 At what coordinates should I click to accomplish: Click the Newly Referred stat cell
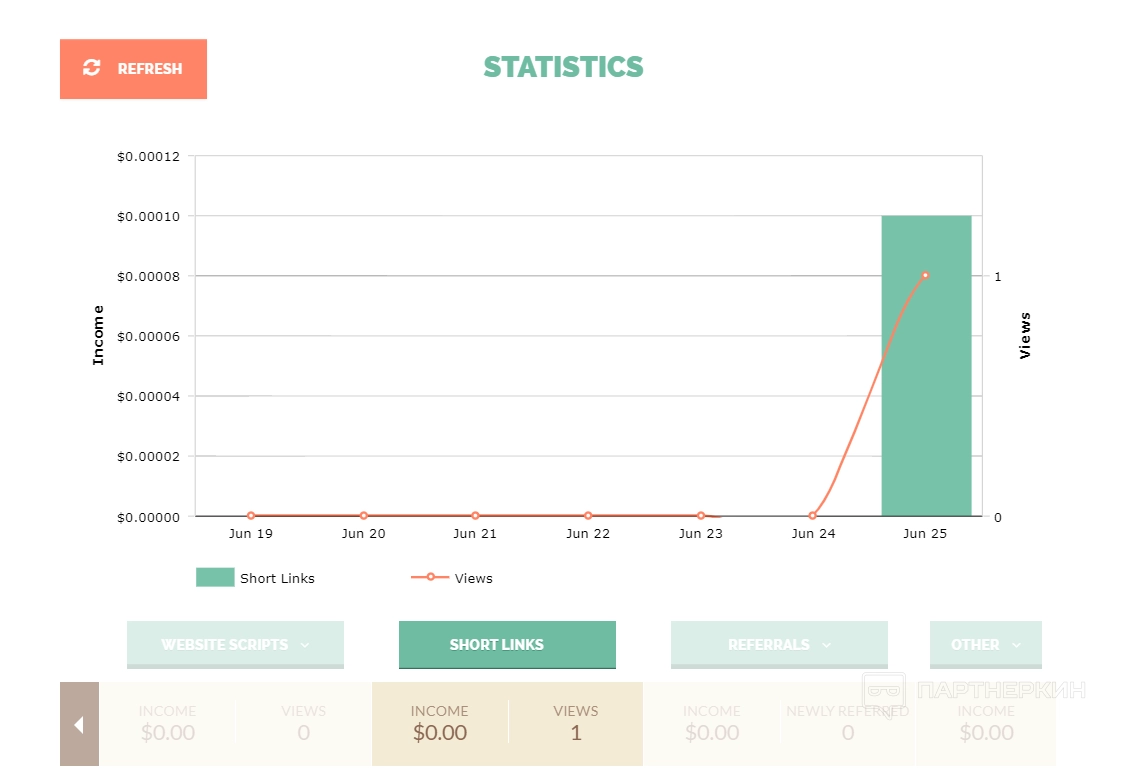coord(847,723)
